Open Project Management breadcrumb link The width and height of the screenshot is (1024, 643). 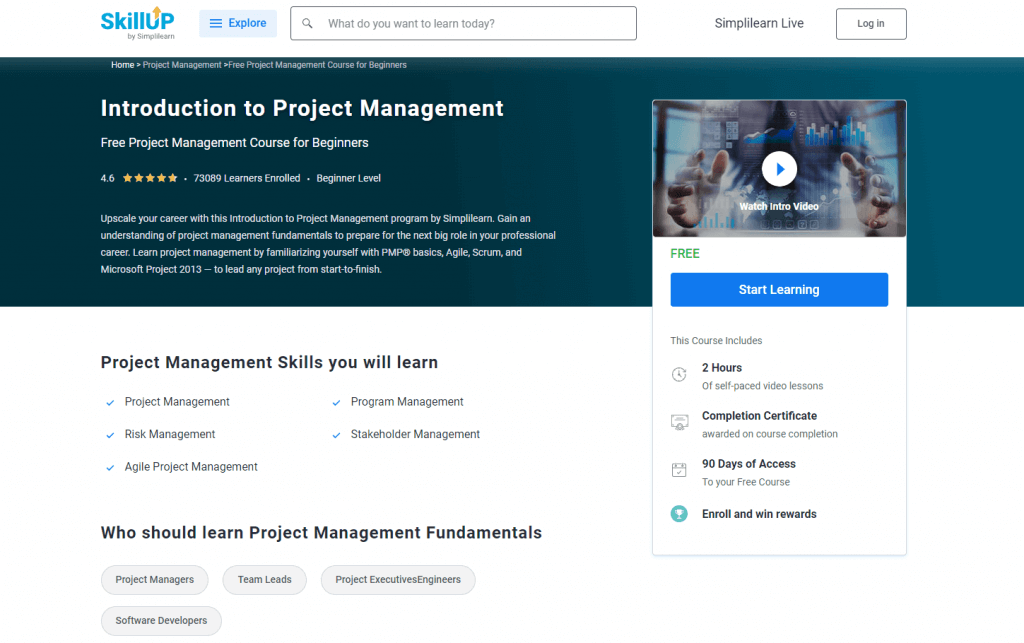click(x=182, y=65)
